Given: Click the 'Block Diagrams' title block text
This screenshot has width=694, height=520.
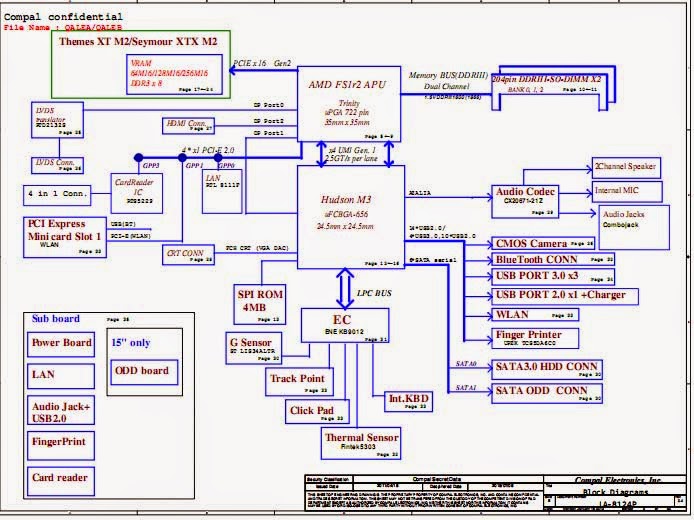Looking at the screenshot, I should [x=616, y=492].
